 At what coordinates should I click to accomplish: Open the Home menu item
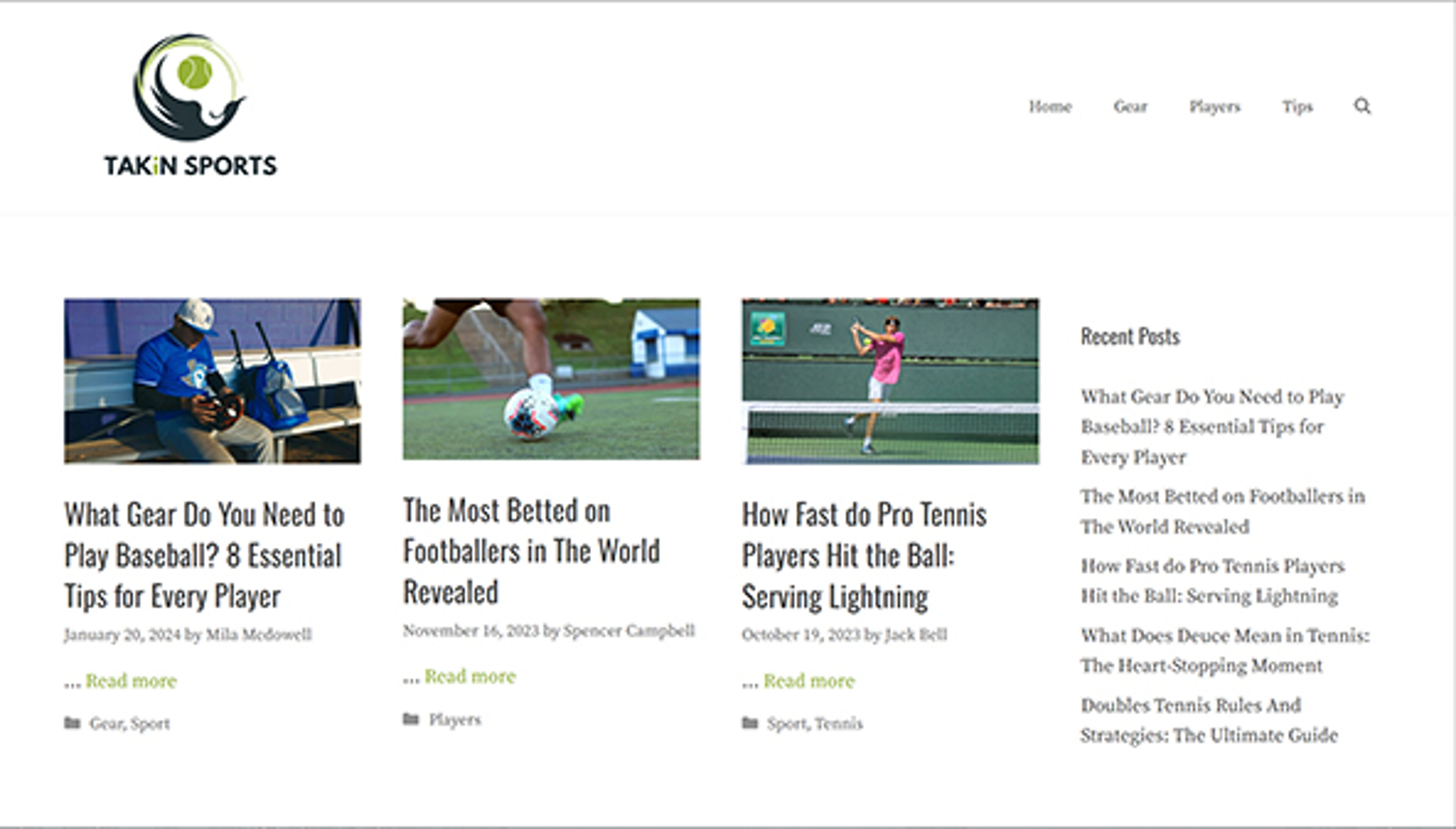[x=1050, y=107]
